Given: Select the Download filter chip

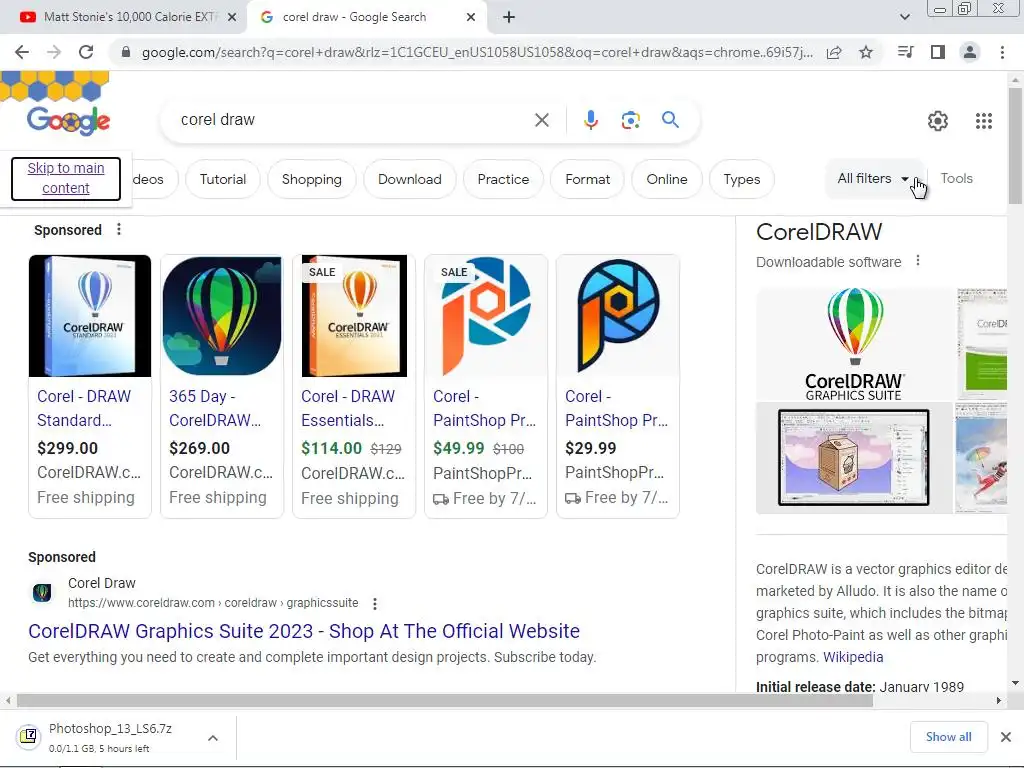Looking at the screenshot, I should [x=409, y=179].
